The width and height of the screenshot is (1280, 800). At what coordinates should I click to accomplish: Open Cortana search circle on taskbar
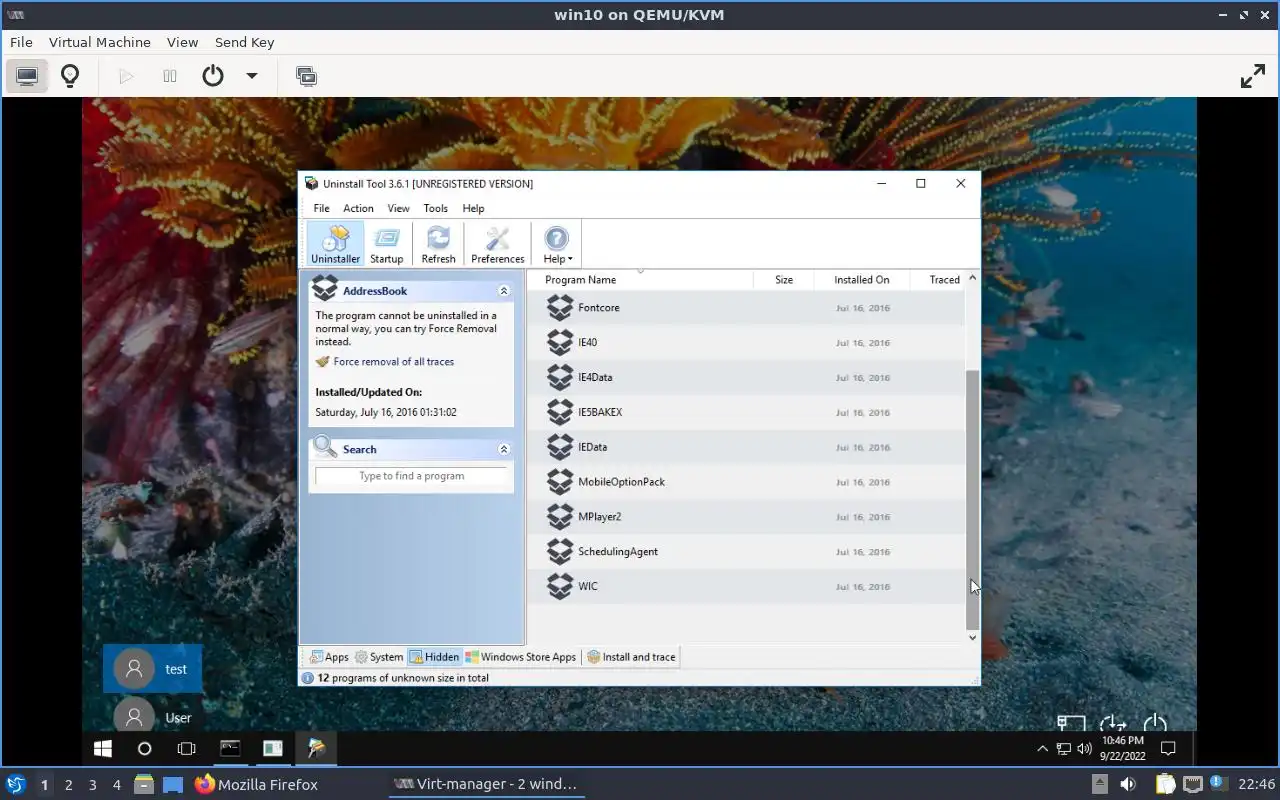coord(144,748)
